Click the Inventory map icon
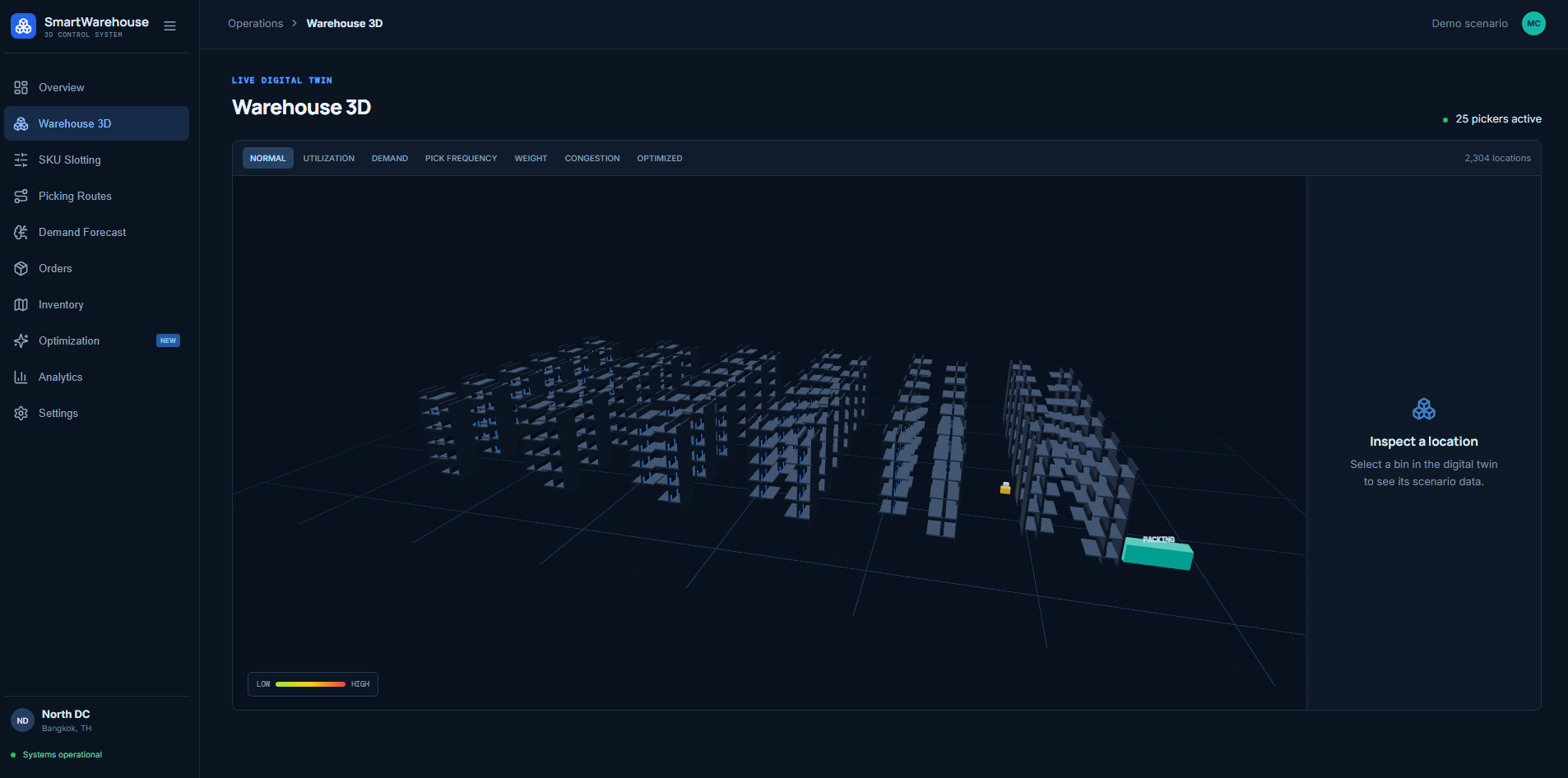This screenshot has height=778, width=1568. (x=21, y=305)
